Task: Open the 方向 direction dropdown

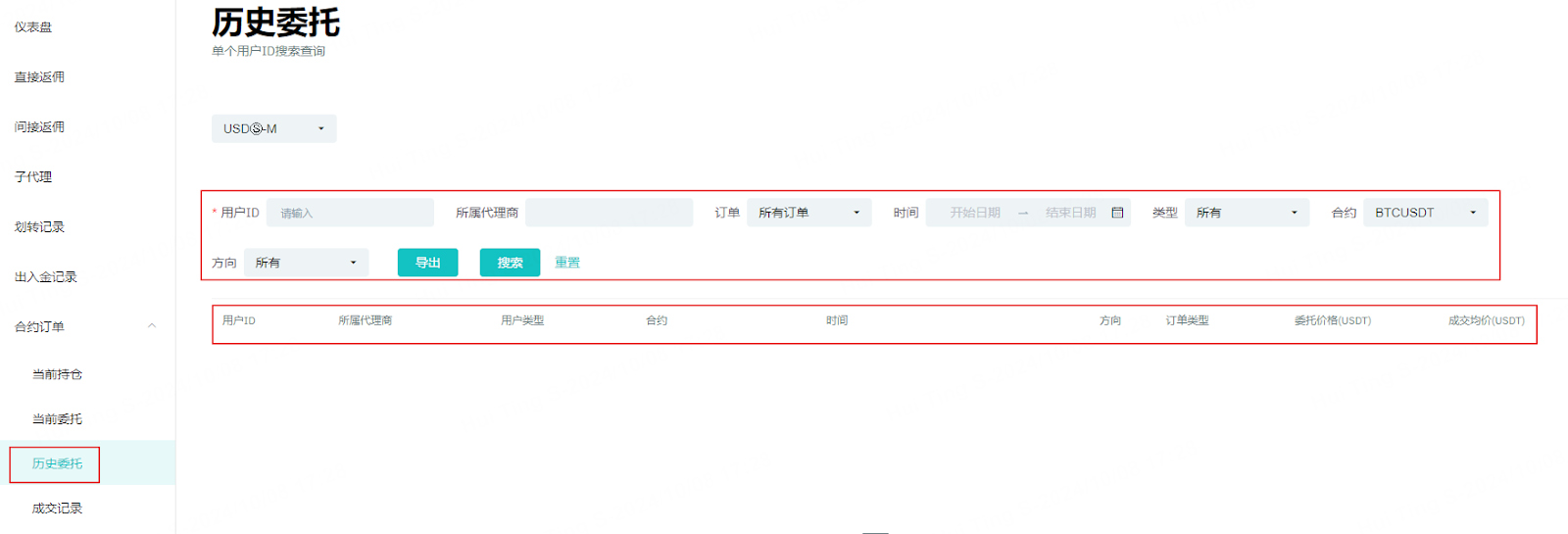Action: click(x=306, y=263)
